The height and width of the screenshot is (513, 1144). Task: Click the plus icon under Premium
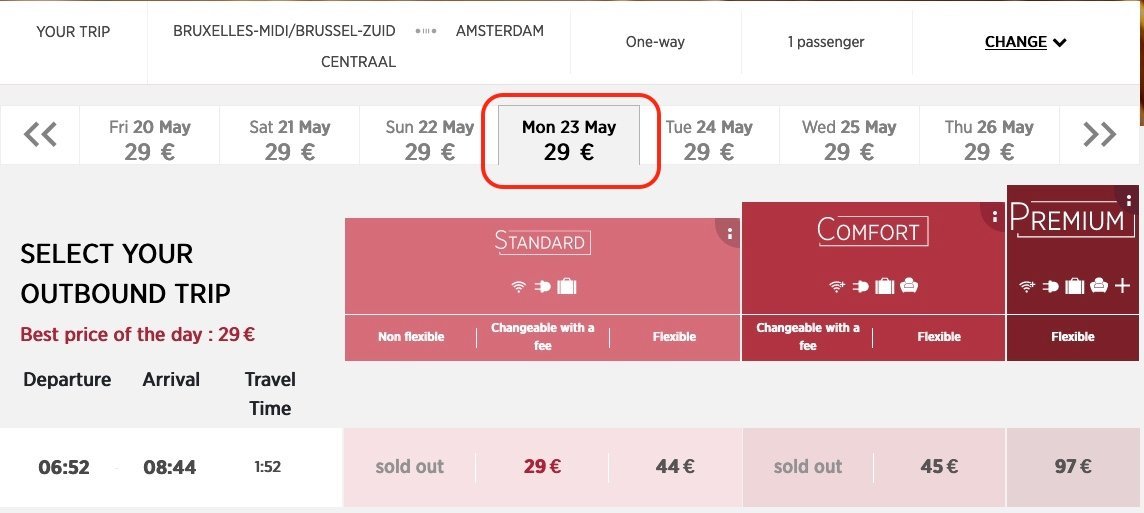coord(1123,287)
